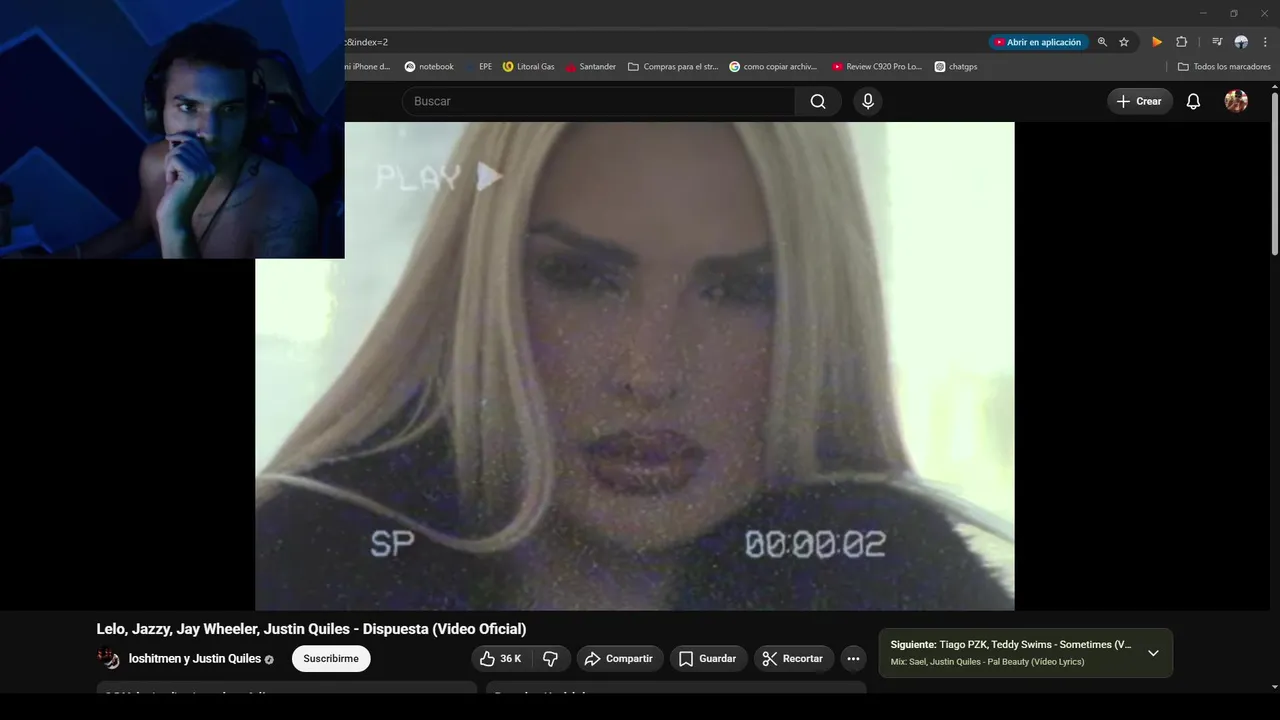The width and height of the screenshot is (1280, 720).
Task: Open the YouTube account avatar menu
Action: coord(1236,101)
